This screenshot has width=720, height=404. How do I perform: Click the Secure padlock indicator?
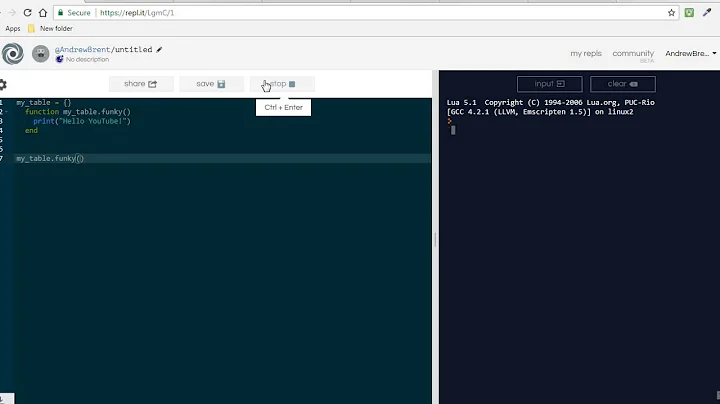[x=60, y=13]
